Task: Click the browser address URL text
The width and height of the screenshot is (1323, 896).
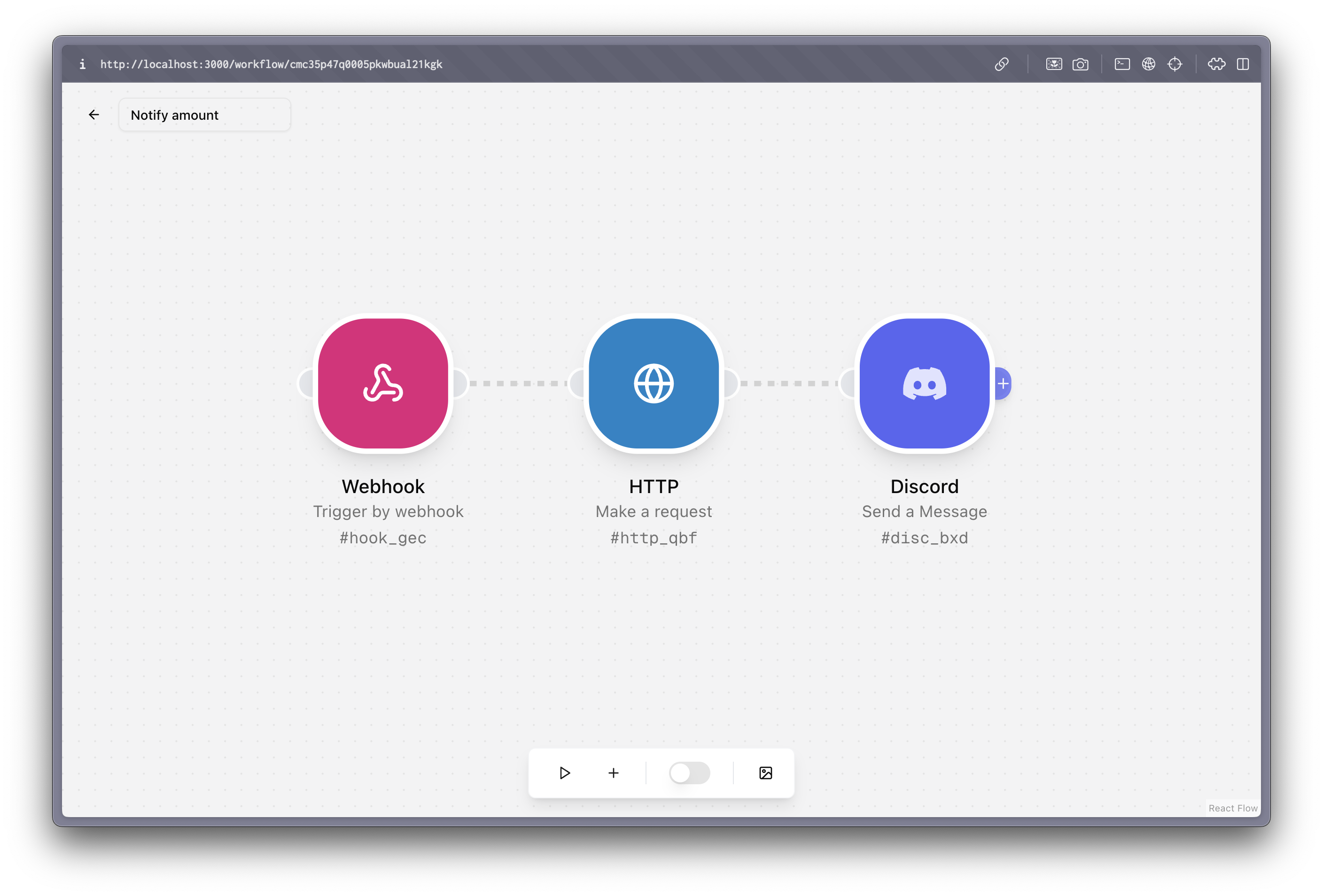Action: click(272, 64)
